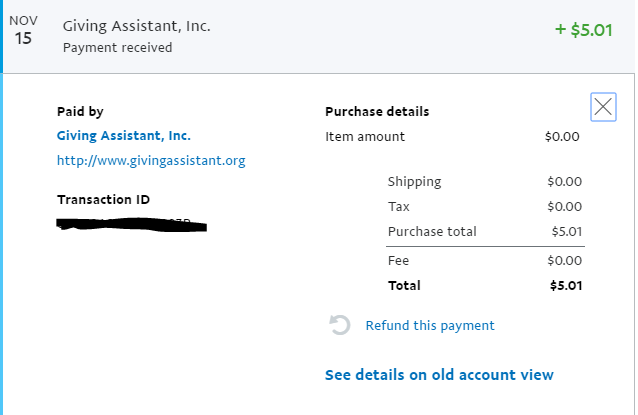638x415 pixels.
Task: Click the Paid by heading
Action: [80, 112]
